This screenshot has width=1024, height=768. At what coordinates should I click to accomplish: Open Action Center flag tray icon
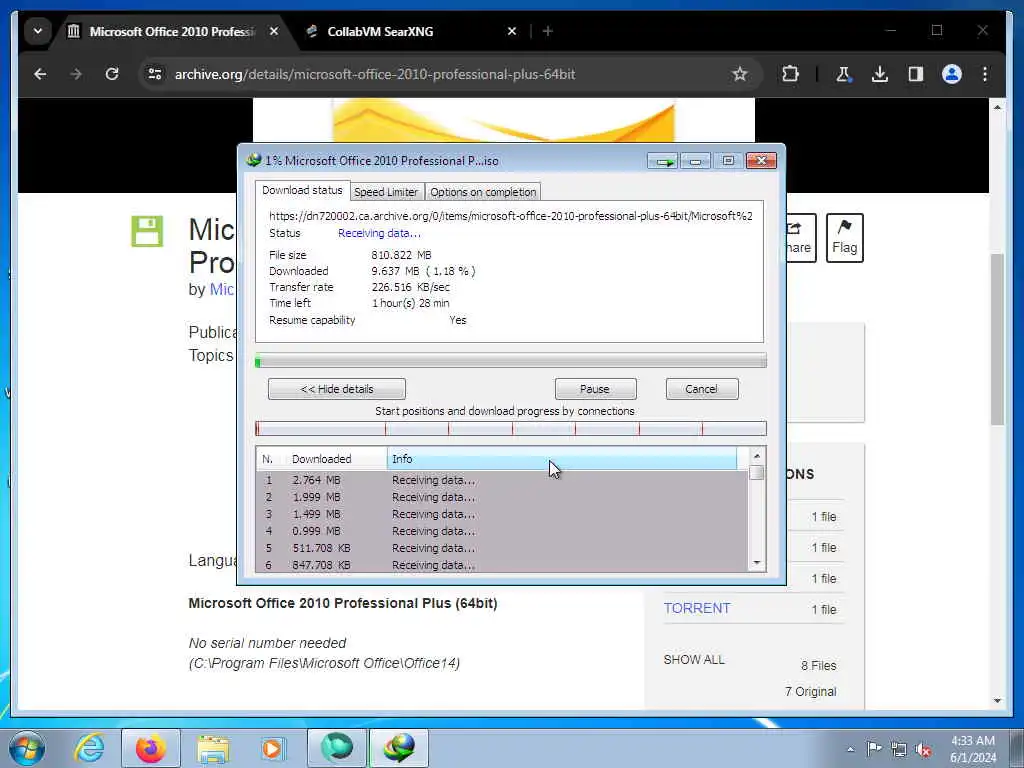[874, 749]
